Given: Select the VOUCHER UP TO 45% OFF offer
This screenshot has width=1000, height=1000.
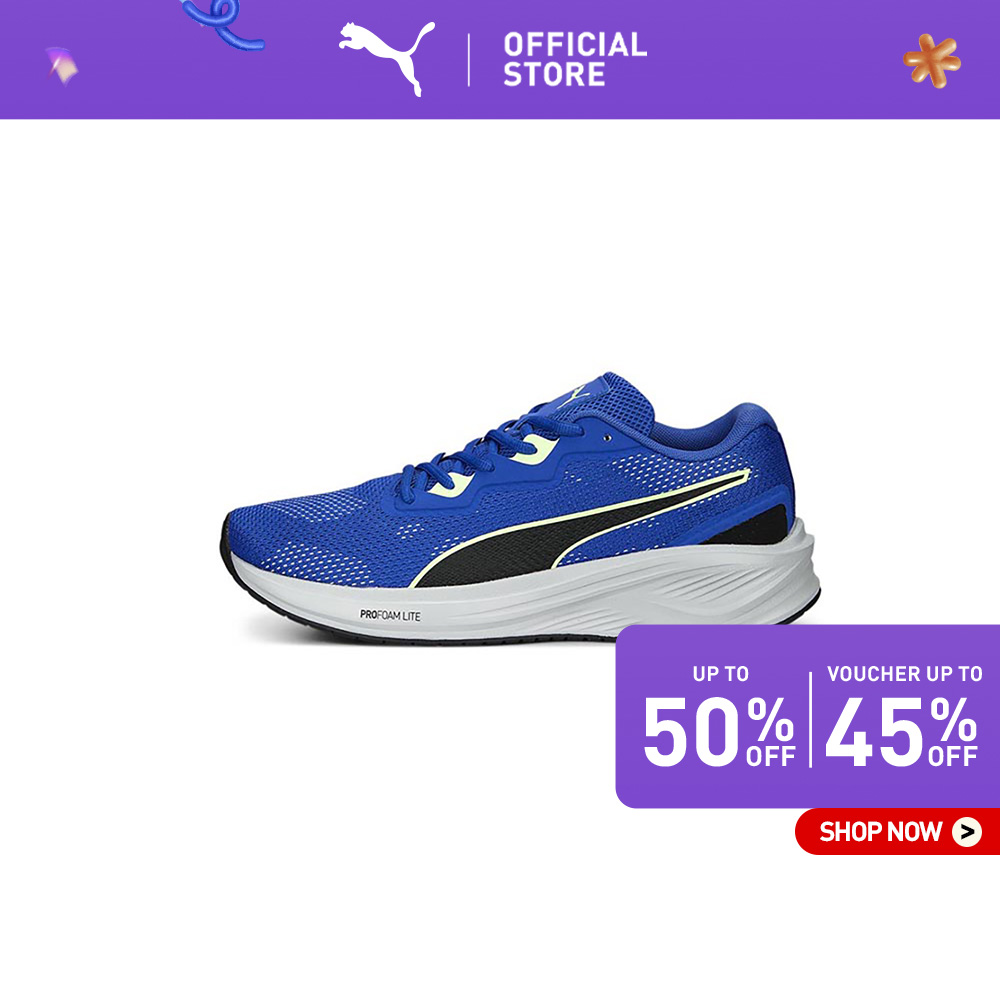Looking at the screenshot, I should pos(902,716).
